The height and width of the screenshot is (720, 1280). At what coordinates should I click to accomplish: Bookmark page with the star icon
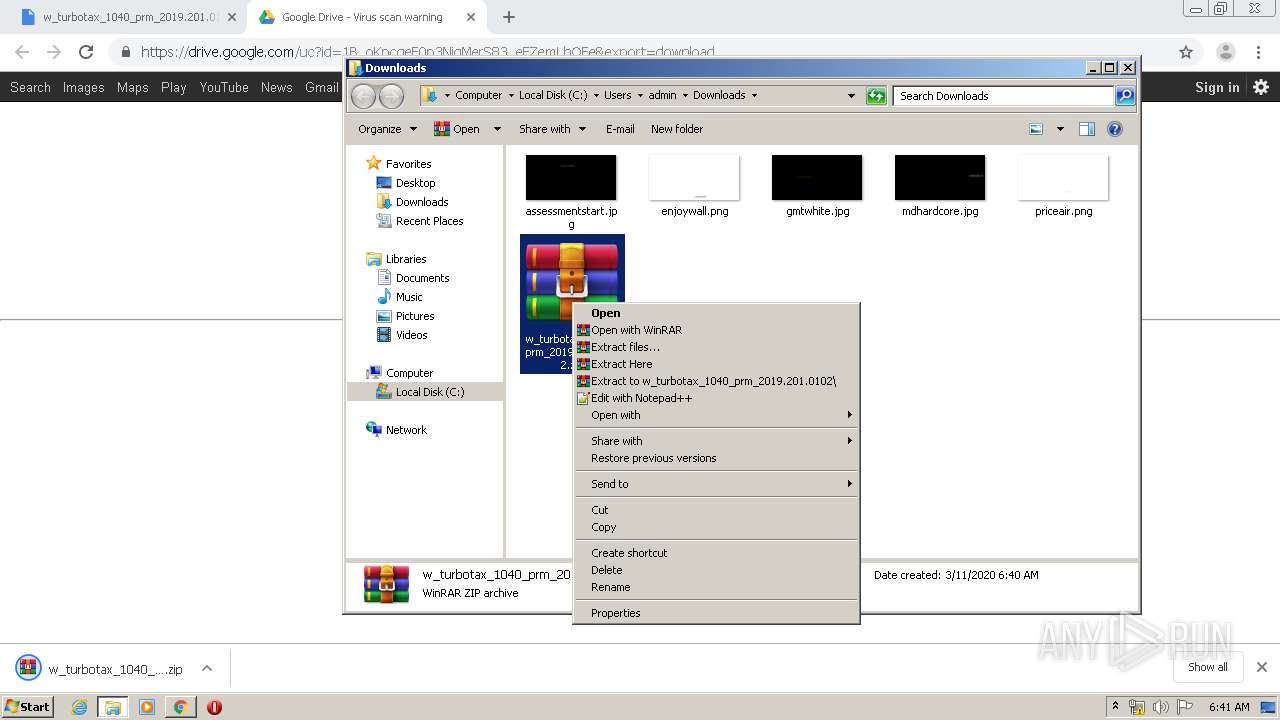(1186, 52)
